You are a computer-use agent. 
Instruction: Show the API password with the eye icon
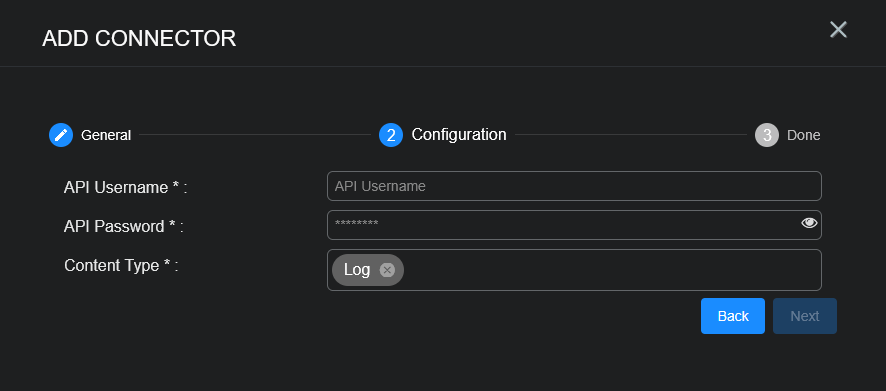809,223
